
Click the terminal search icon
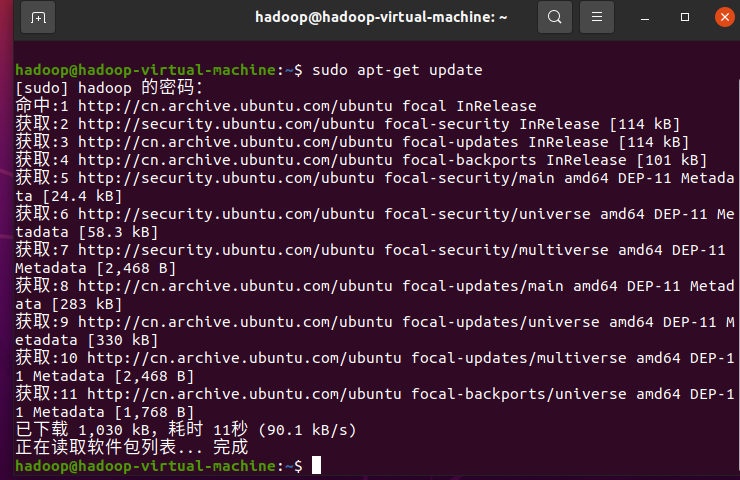(x=555, y=17)
